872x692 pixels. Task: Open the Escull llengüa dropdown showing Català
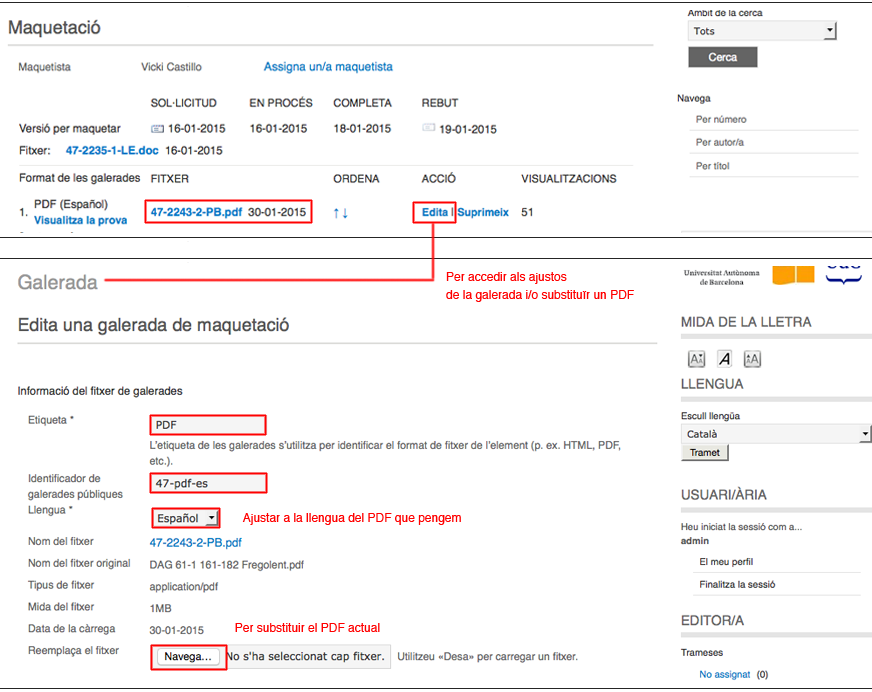pyautogui.click(x=777, y=434)
